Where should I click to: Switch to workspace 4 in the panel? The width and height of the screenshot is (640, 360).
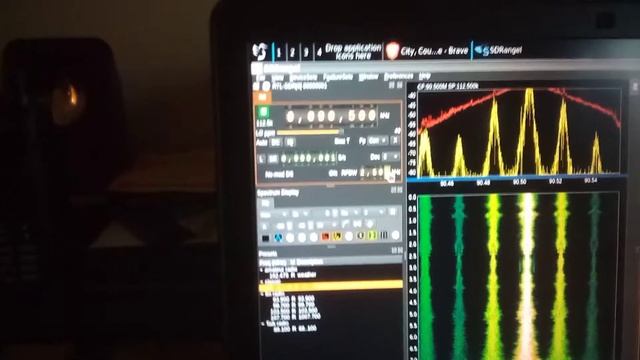click(x=319, y=52)
